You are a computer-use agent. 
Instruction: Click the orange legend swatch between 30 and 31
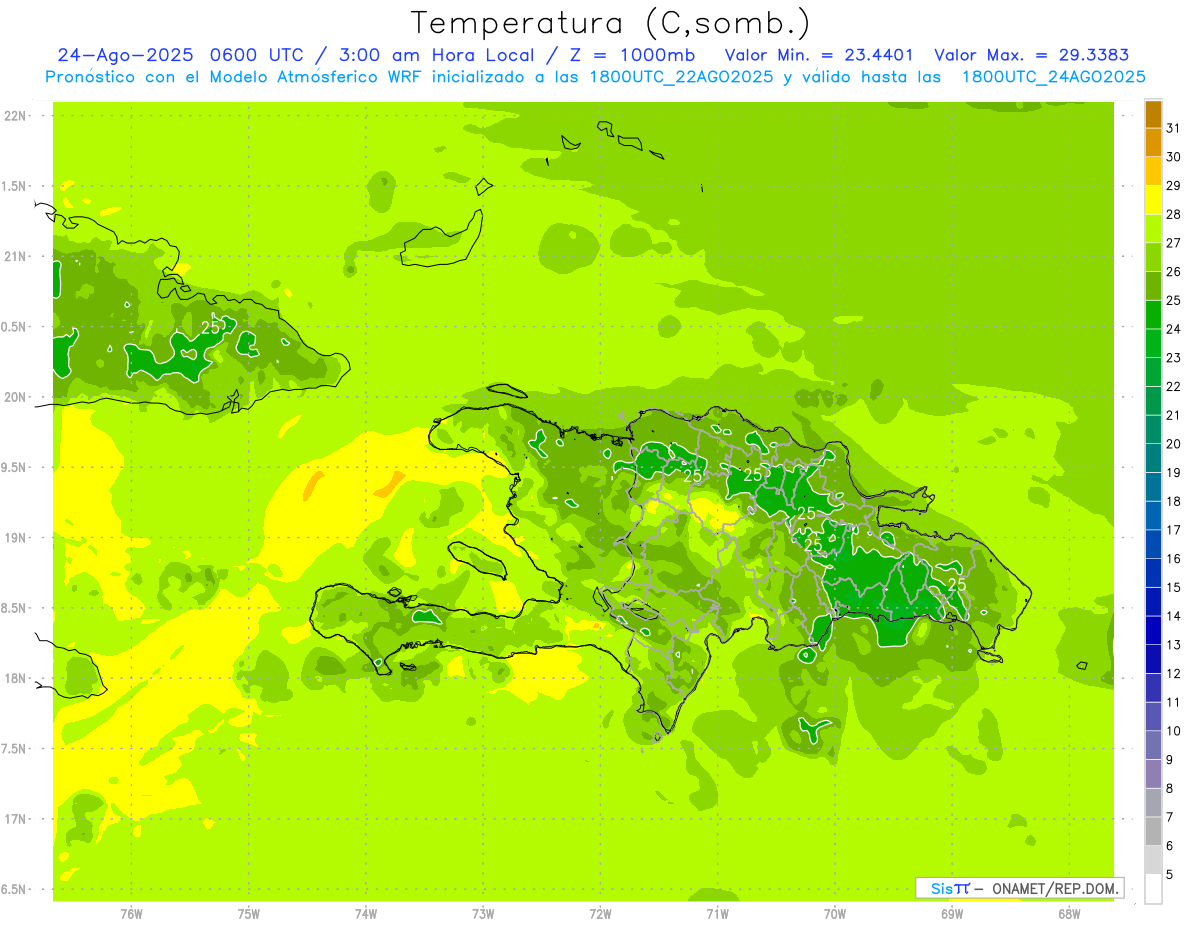click(x=1153, y=143)
